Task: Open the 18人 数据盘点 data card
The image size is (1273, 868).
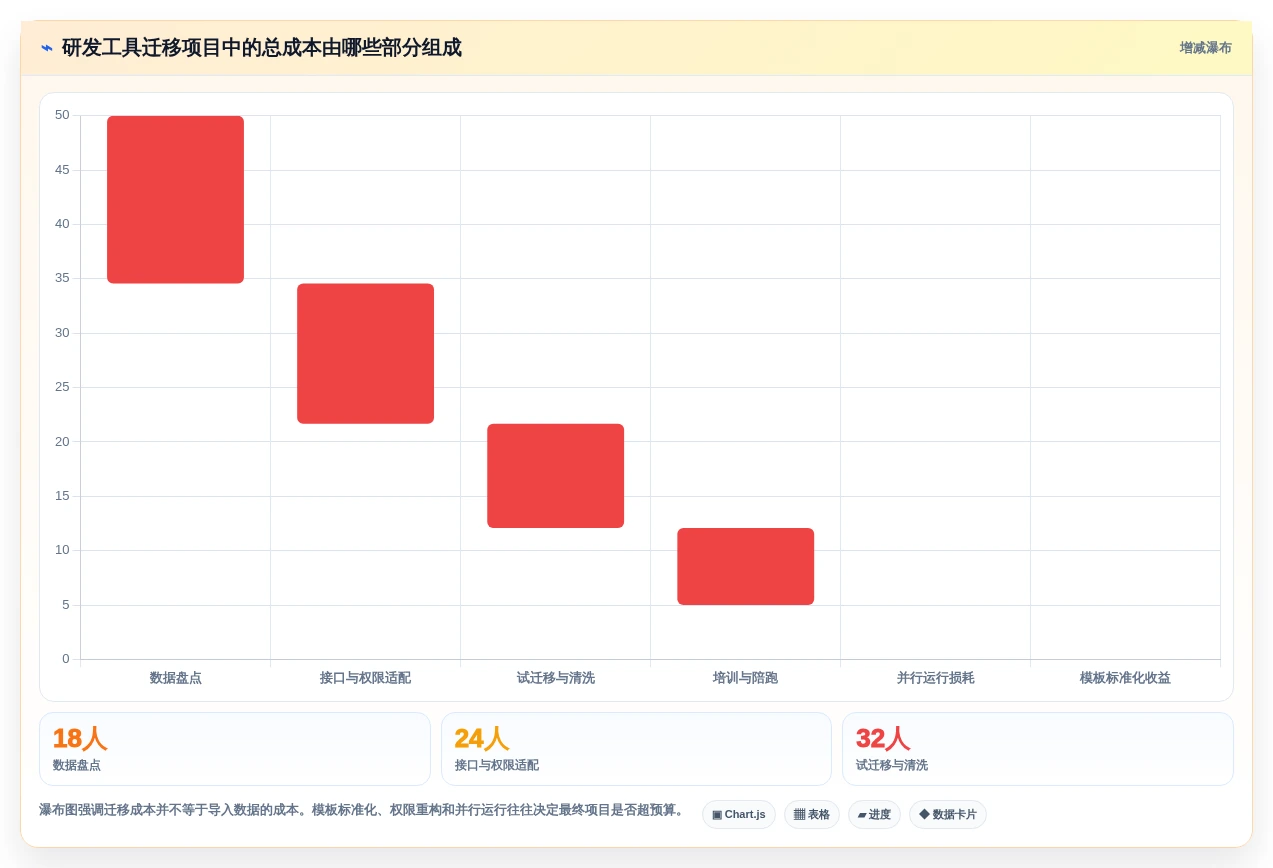Action: point(235,749)
